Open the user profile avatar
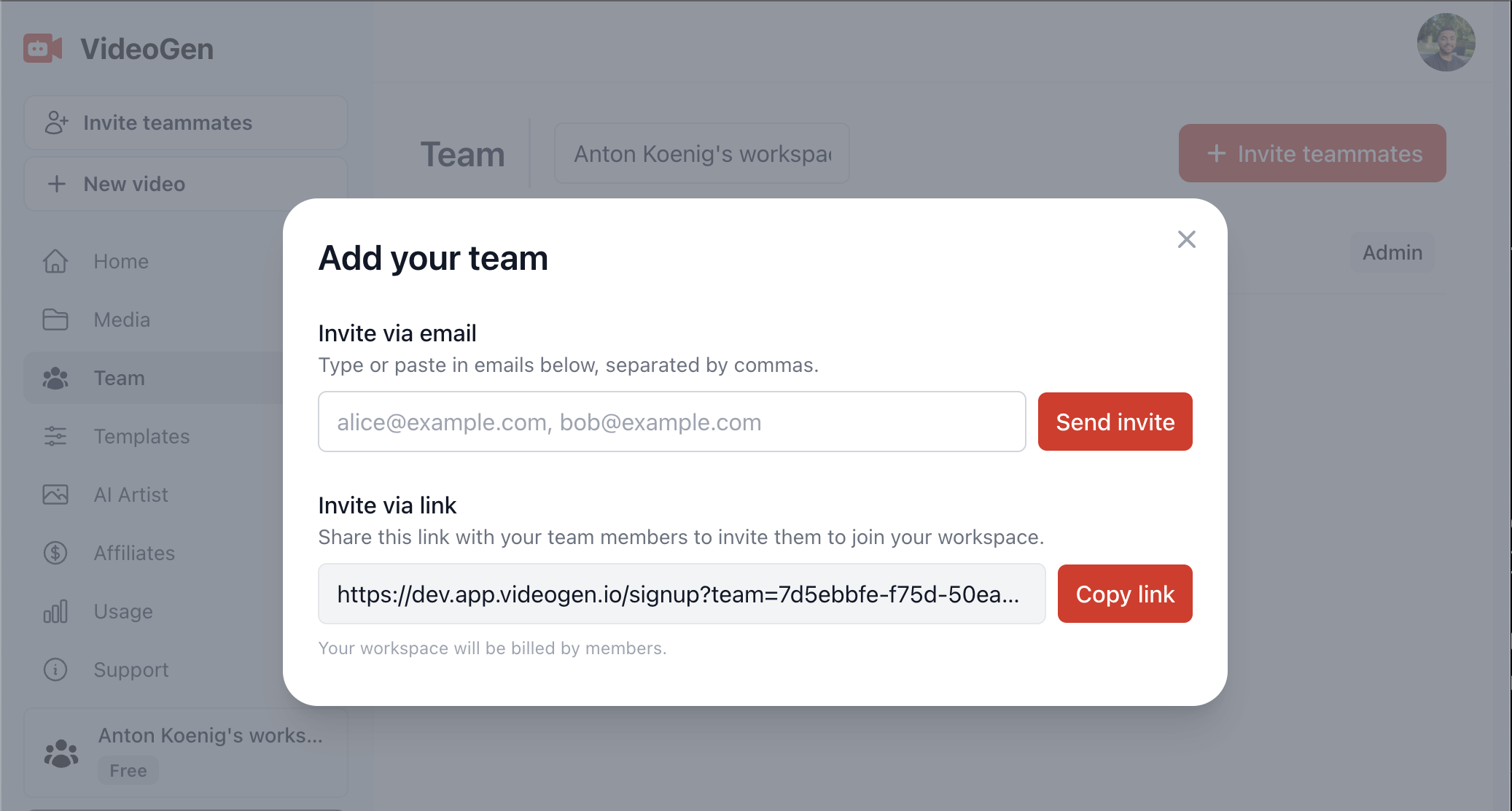1512x811 pixels. (x=1446, y=42)
